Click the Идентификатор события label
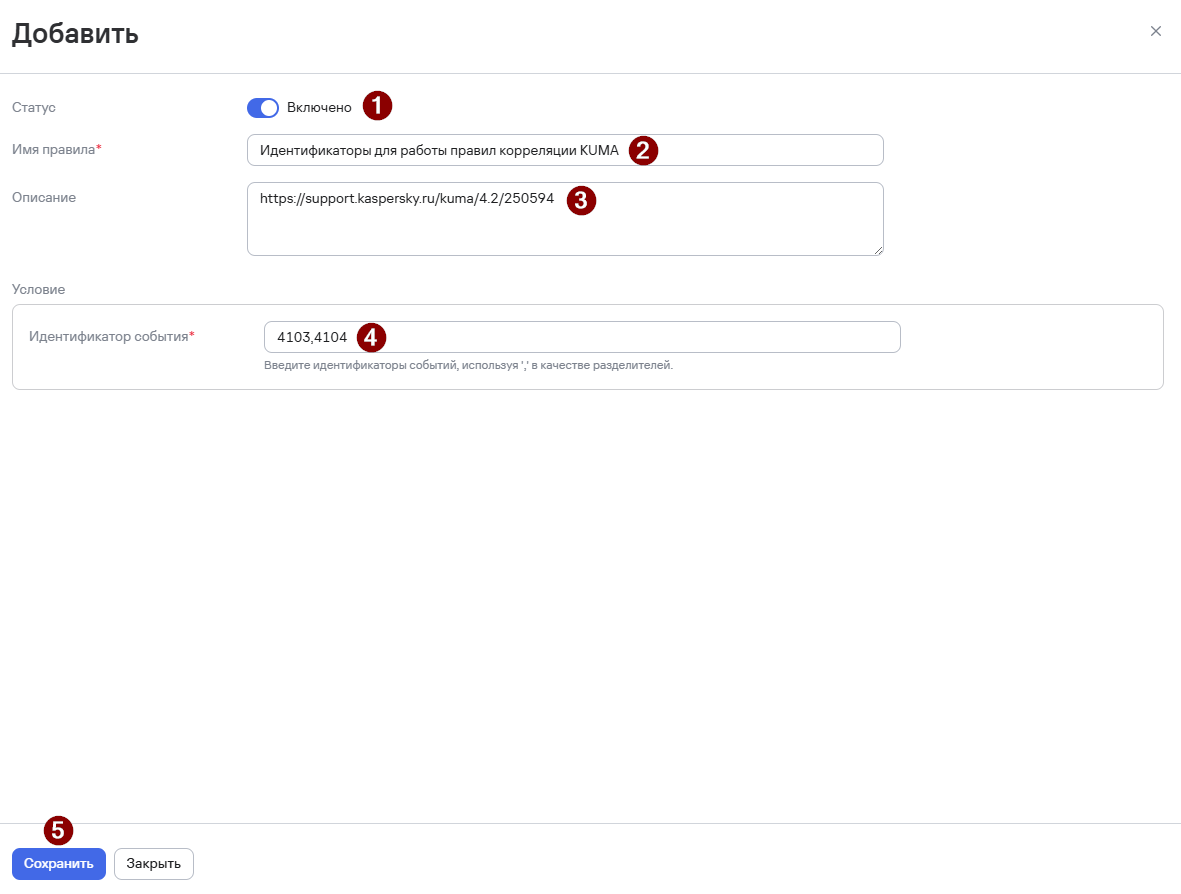 coord(111,337)
